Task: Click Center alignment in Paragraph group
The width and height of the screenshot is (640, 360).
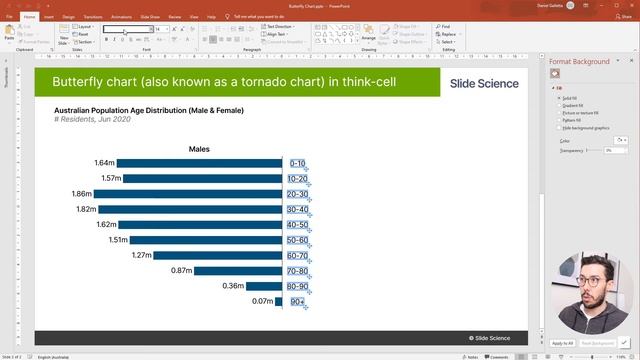Action: [213, 40]
